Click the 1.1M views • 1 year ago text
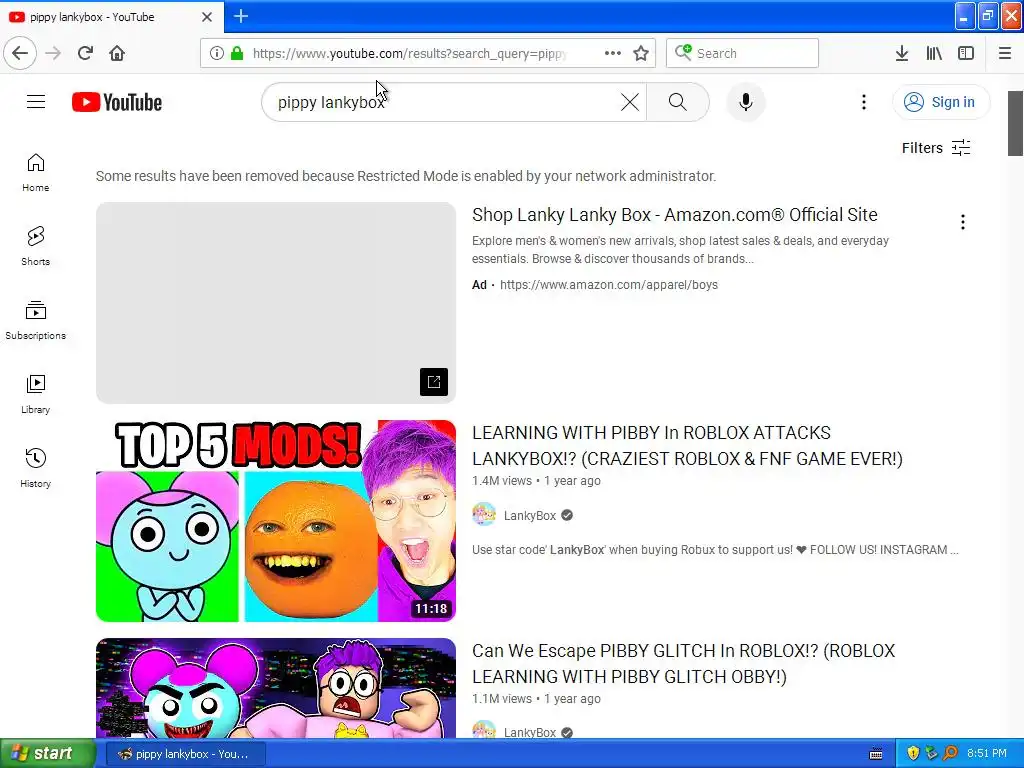Image resolution: width=1024 pixels, height=768 pixels. [x=536, y=699]
